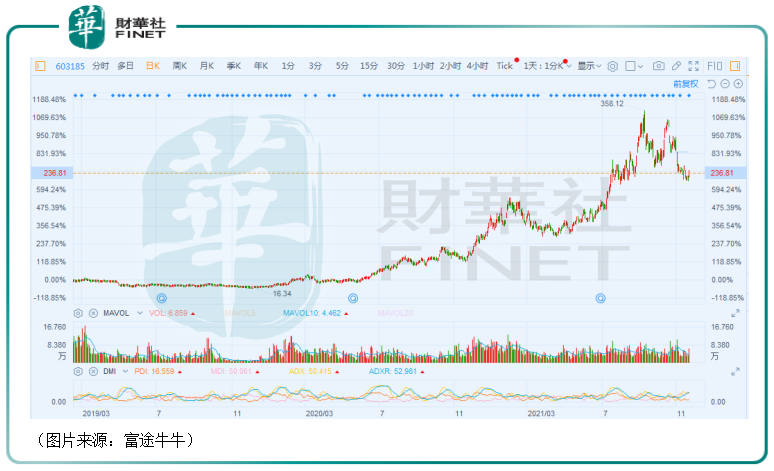Open the 前复权 adjustment option
Image resolution: width=774 pixels, height=471 pixels.
pyautogui.click(x=686, y=84)
